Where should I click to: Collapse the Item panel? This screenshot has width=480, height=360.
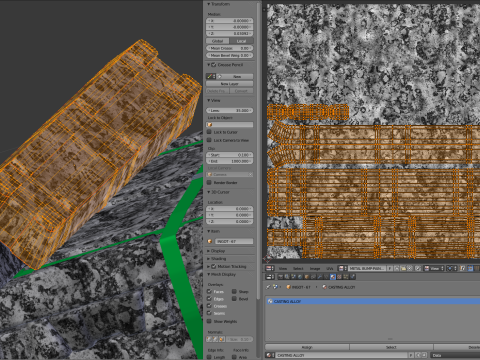tap(209, 231)
